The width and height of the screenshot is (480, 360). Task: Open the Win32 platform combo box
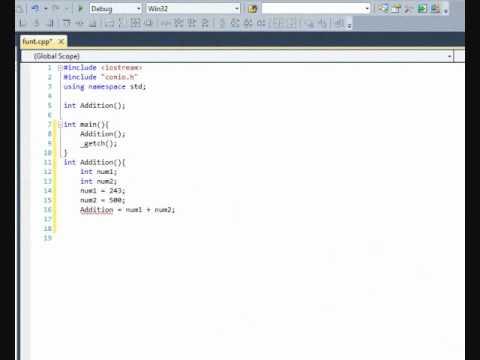(193, 8)
